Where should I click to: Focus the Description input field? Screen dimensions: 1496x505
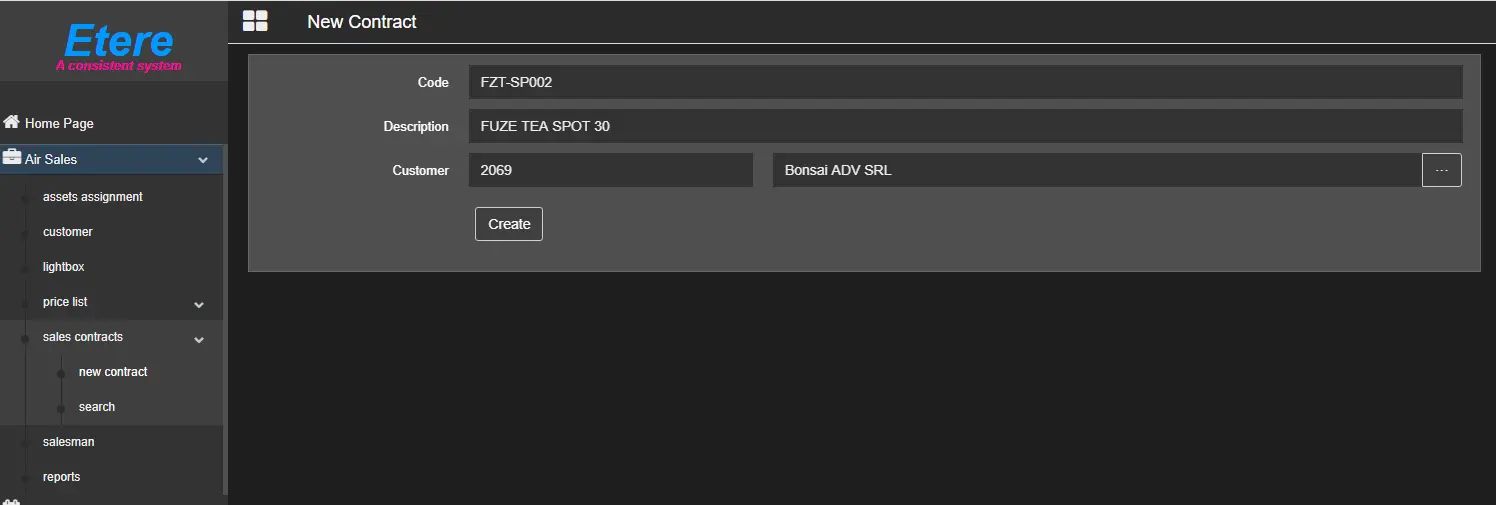pyautogui.click(x=965, y=127)
